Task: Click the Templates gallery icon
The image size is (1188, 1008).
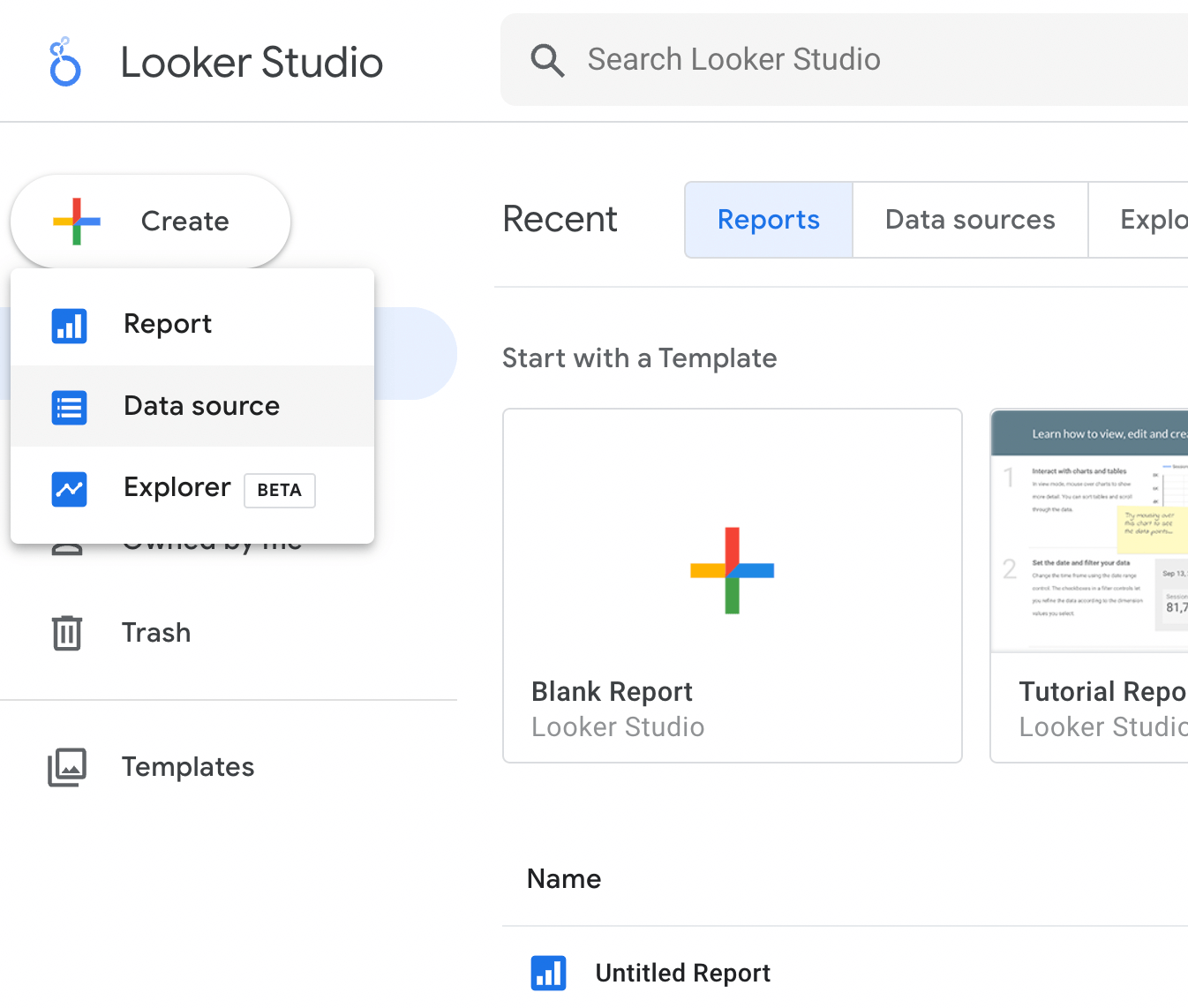Action: click(x=67, y=767)
